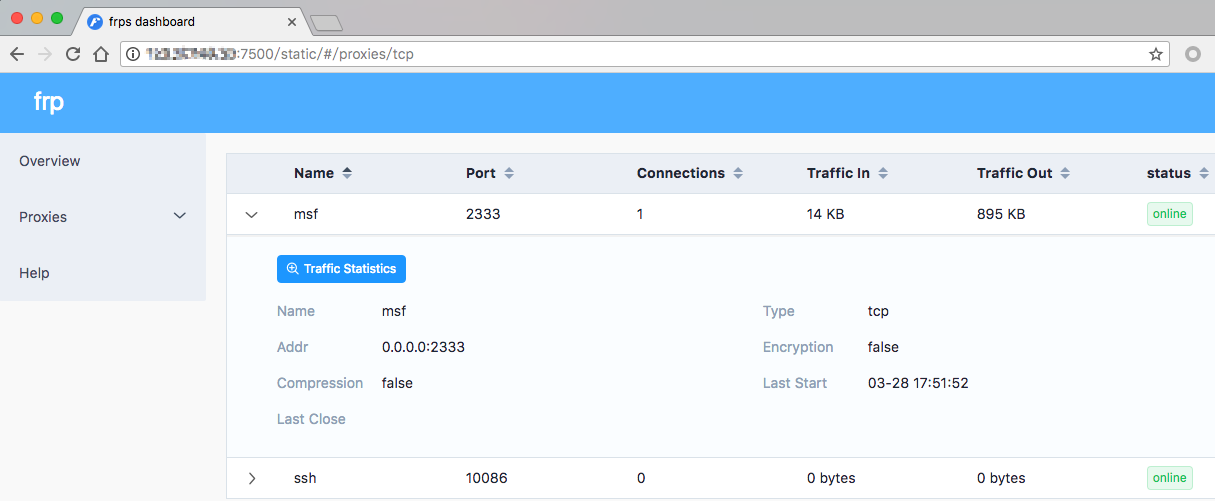Bookmark this page with the star icon

pyautogui.click(x=1156, y=54)
